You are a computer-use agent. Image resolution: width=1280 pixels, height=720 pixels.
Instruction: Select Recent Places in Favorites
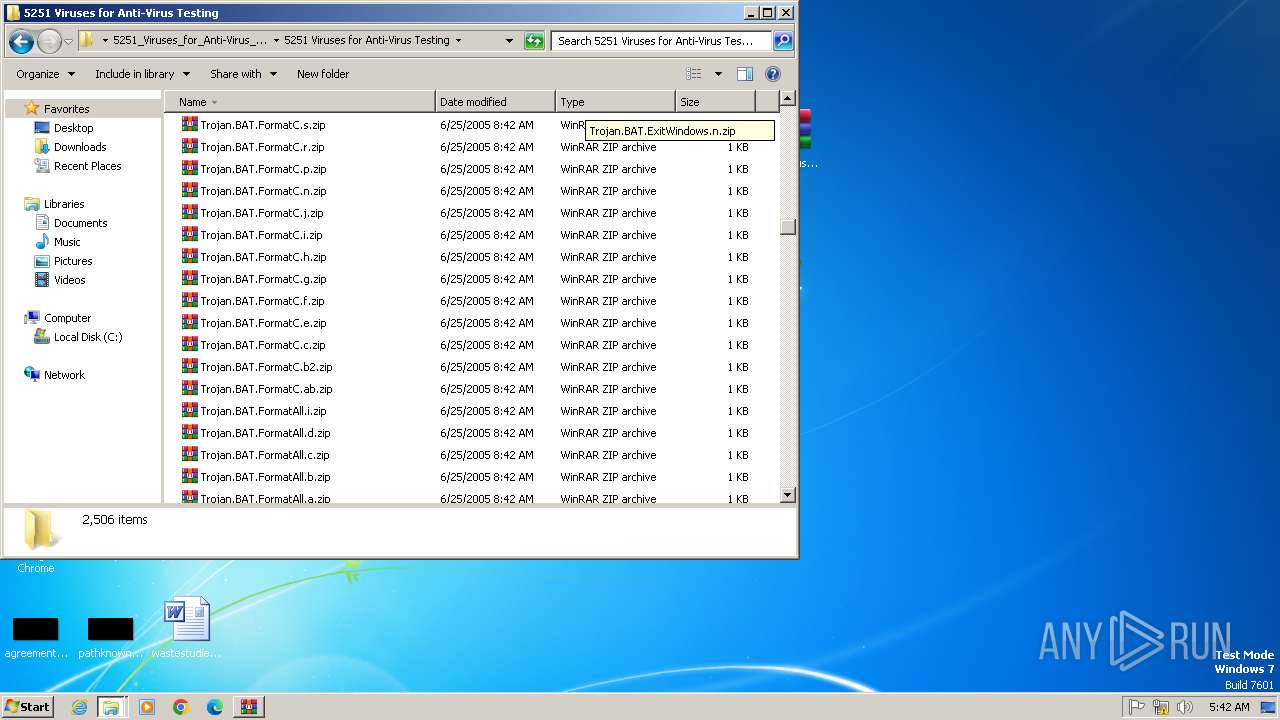click(x=87, y=166)
